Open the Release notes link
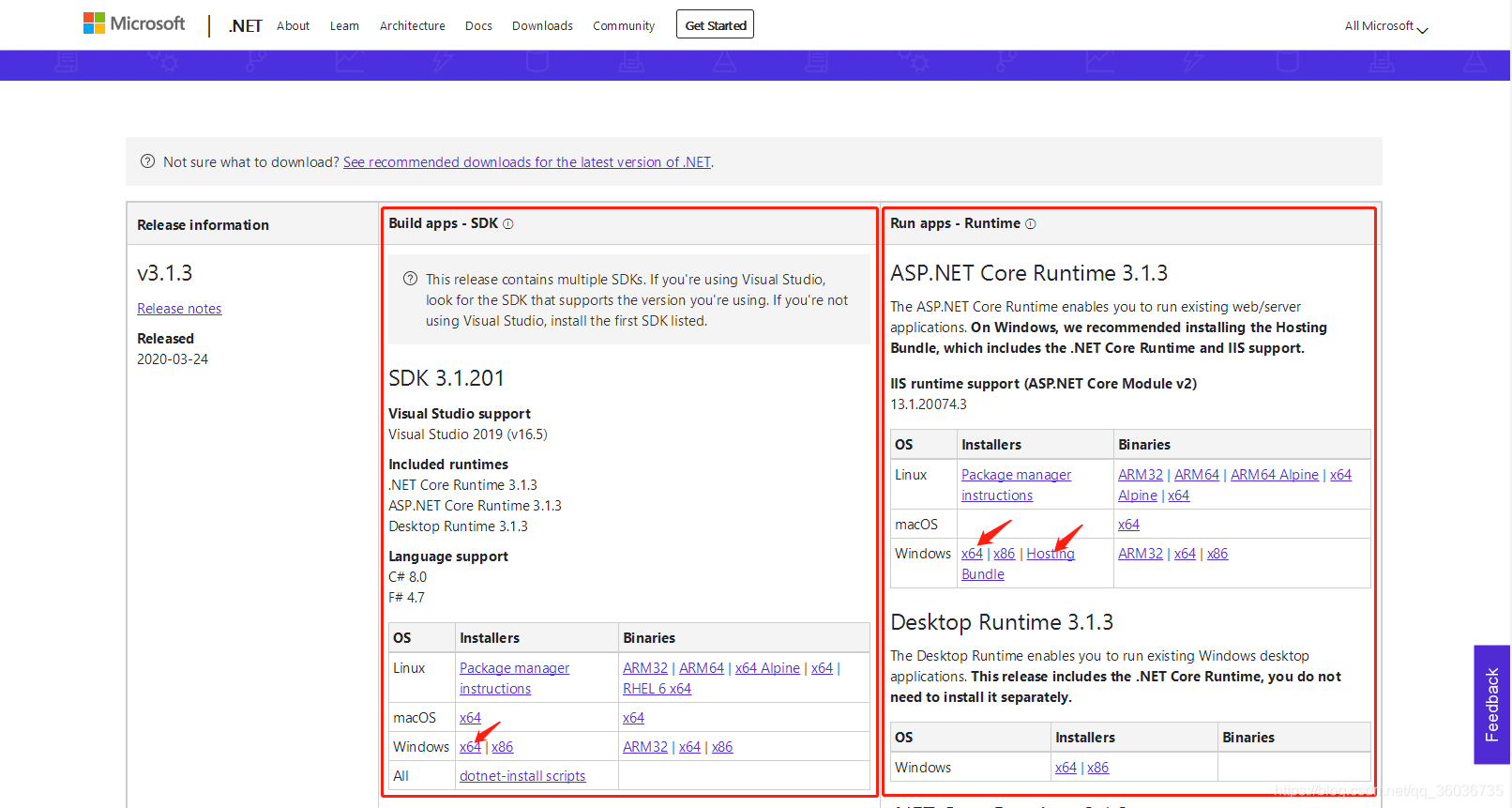Viewport: 1512px width, 808px height. click(x=179, y=309)
